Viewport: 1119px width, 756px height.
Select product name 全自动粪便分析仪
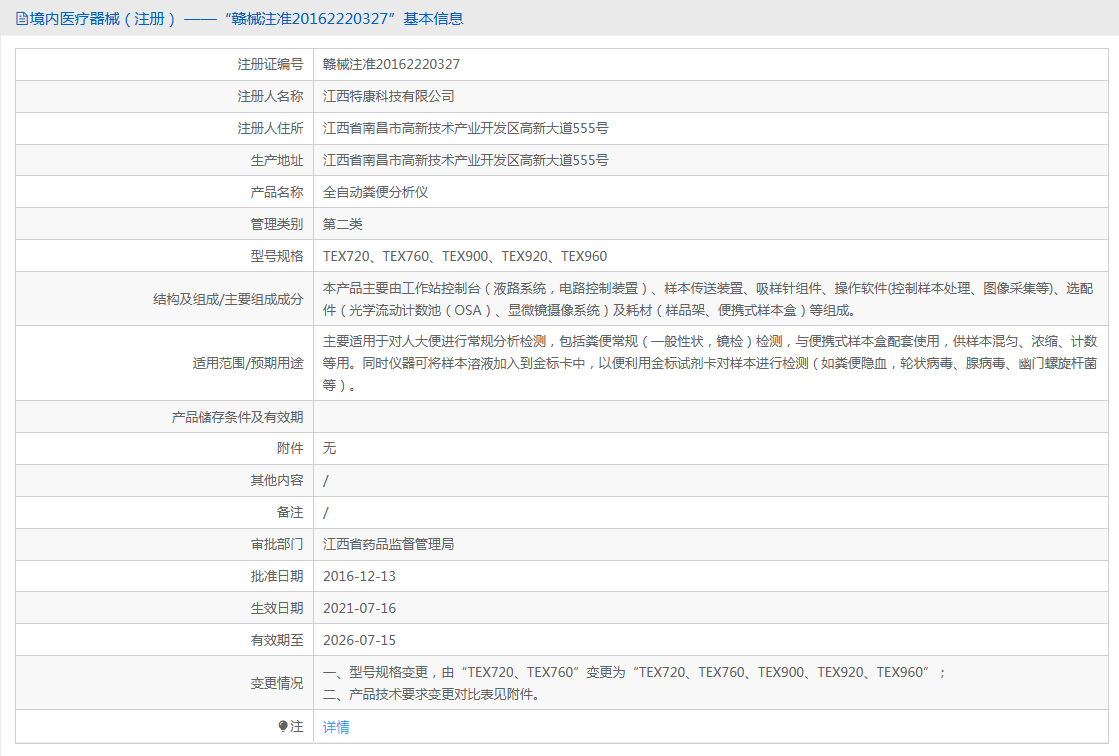point(375,192)
